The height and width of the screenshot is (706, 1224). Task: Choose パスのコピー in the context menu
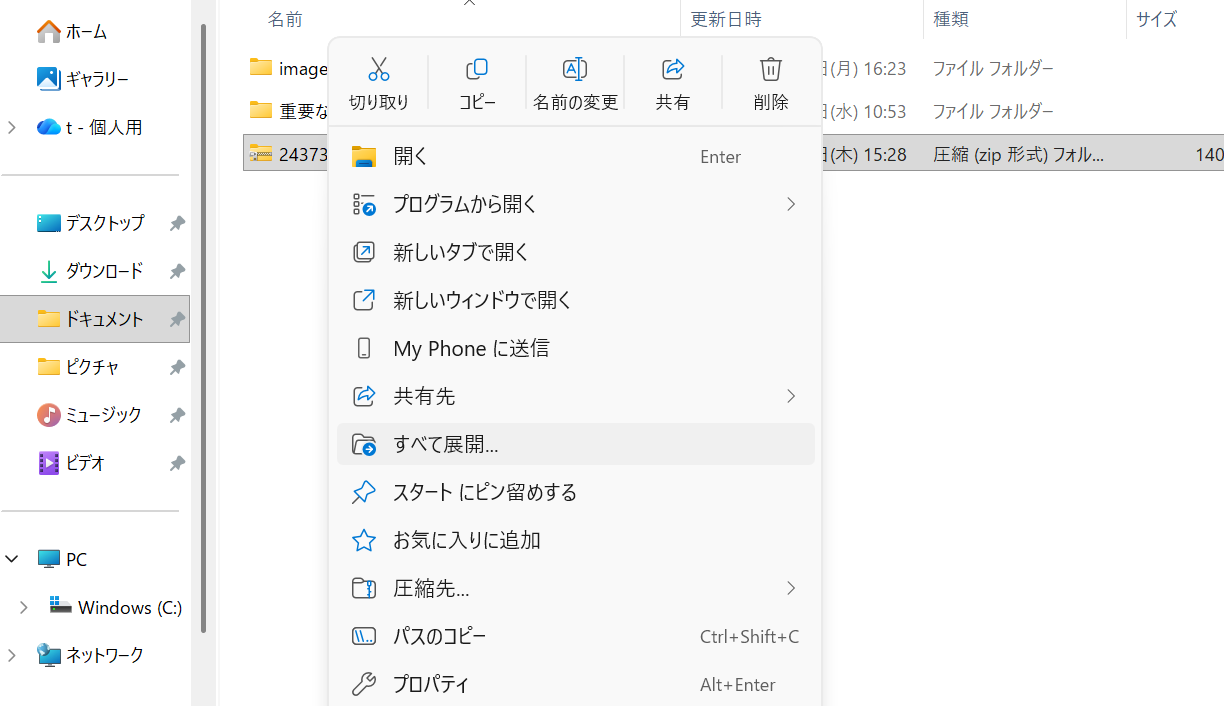click(x=440, y=636)
